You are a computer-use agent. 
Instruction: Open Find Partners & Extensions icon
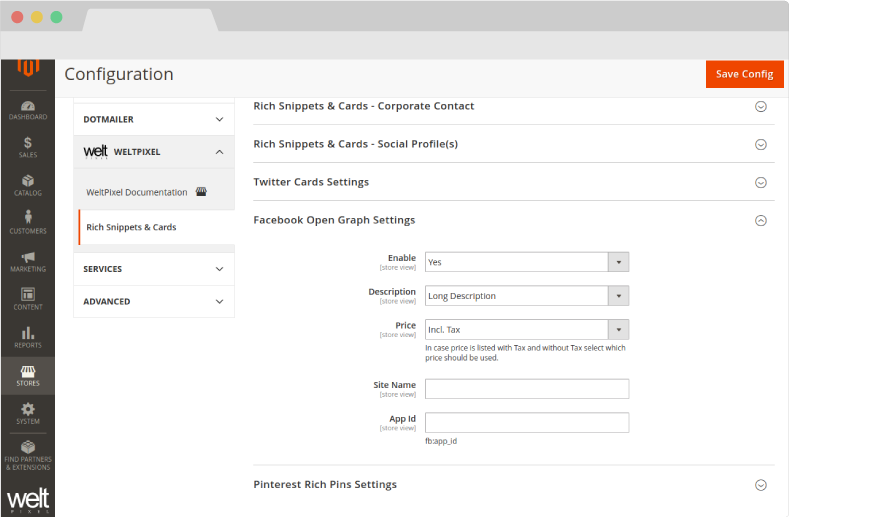coord(28,455)
